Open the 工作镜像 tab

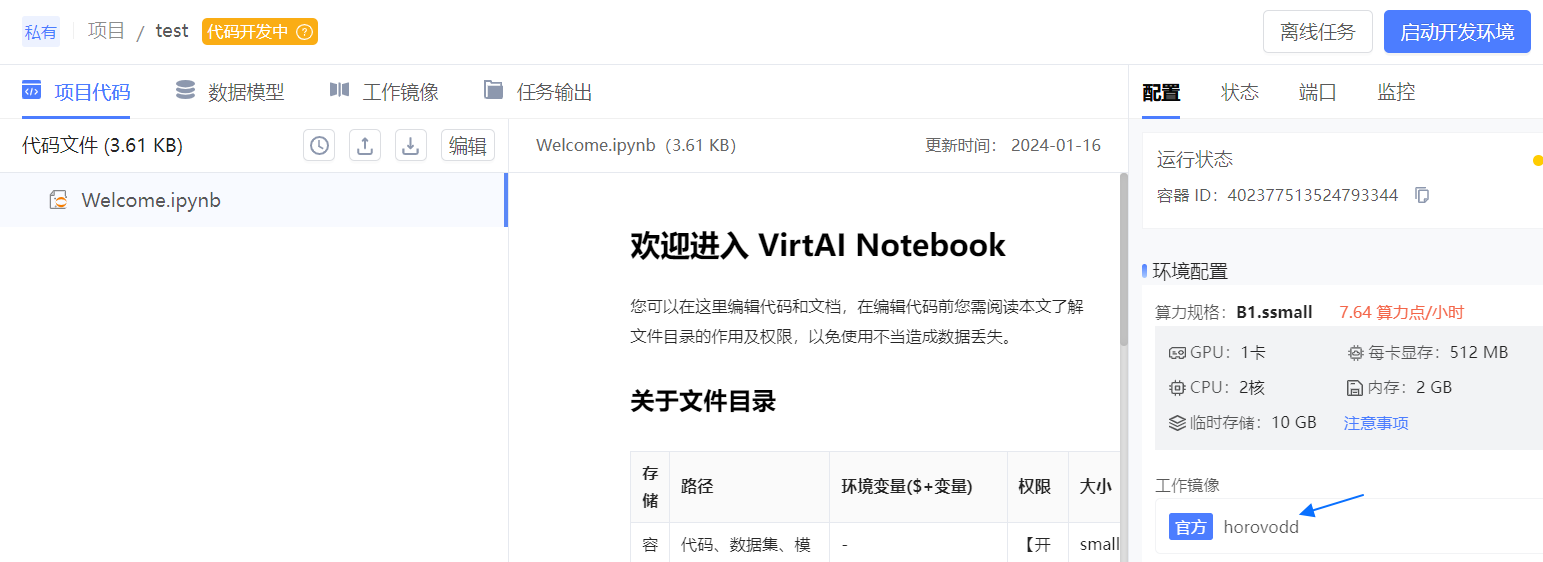pos(384,92)
